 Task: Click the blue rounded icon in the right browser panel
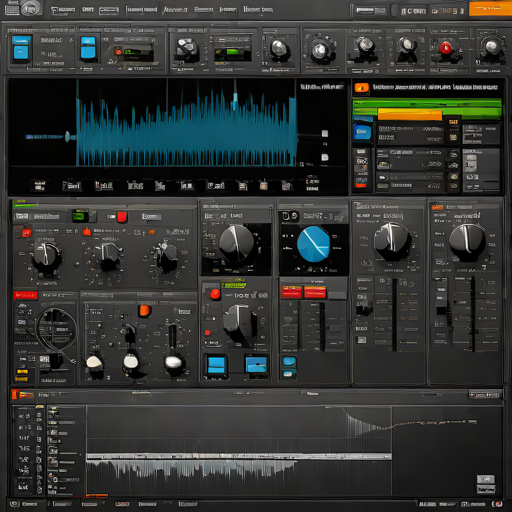[x=362, y=132]
